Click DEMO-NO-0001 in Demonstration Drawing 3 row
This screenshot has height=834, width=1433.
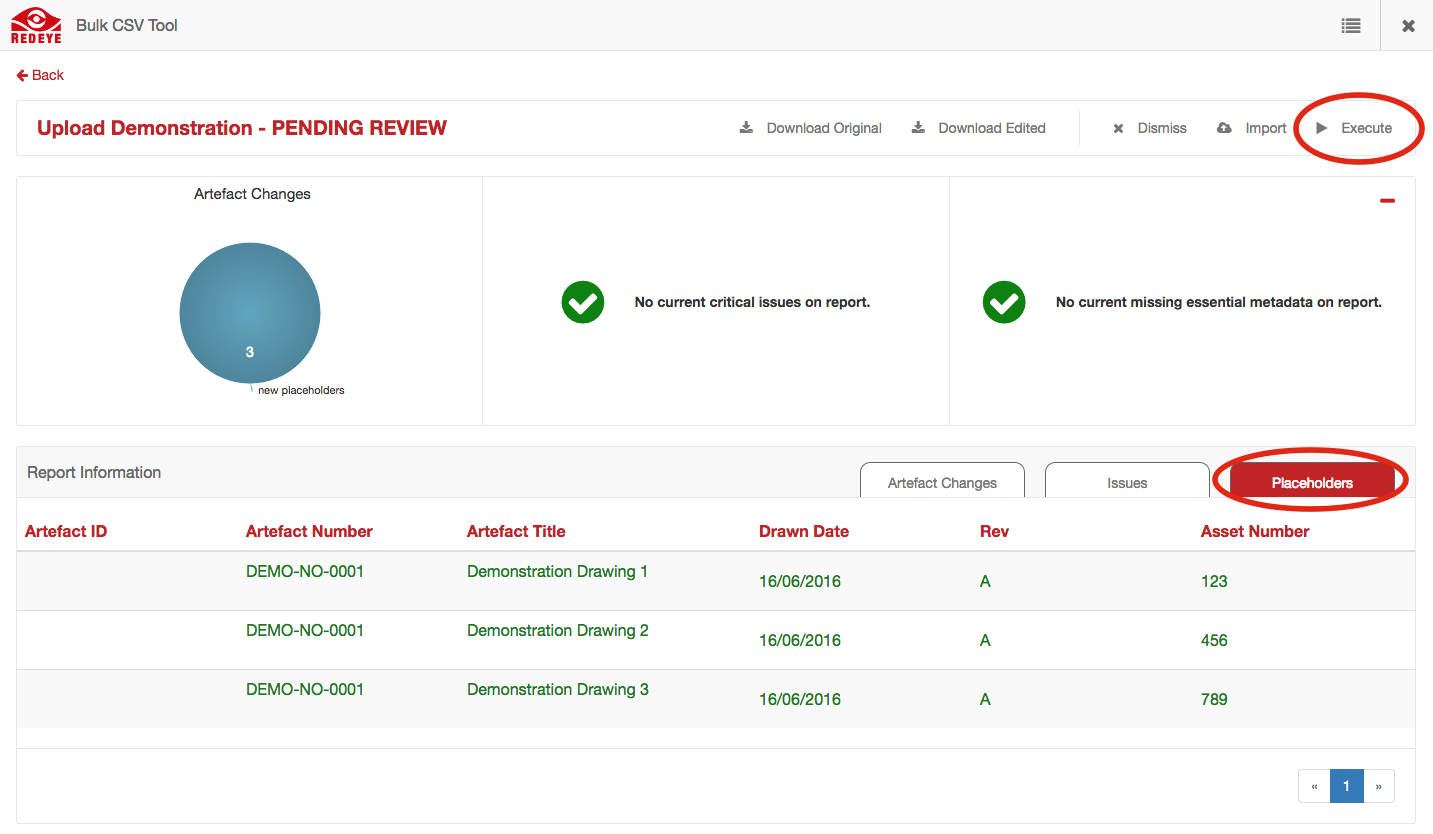coord(305,689)
